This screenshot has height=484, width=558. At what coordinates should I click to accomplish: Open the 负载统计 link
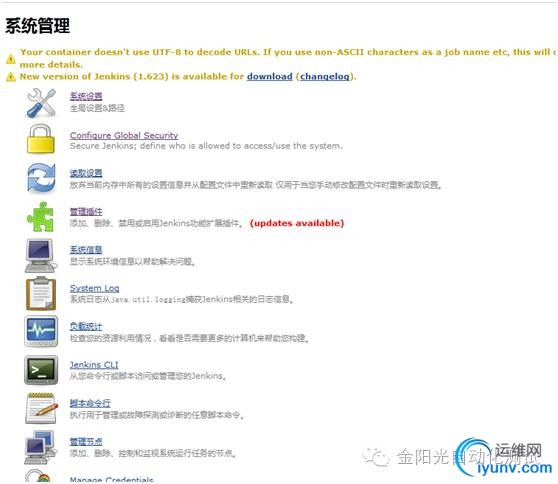point(86,326)
